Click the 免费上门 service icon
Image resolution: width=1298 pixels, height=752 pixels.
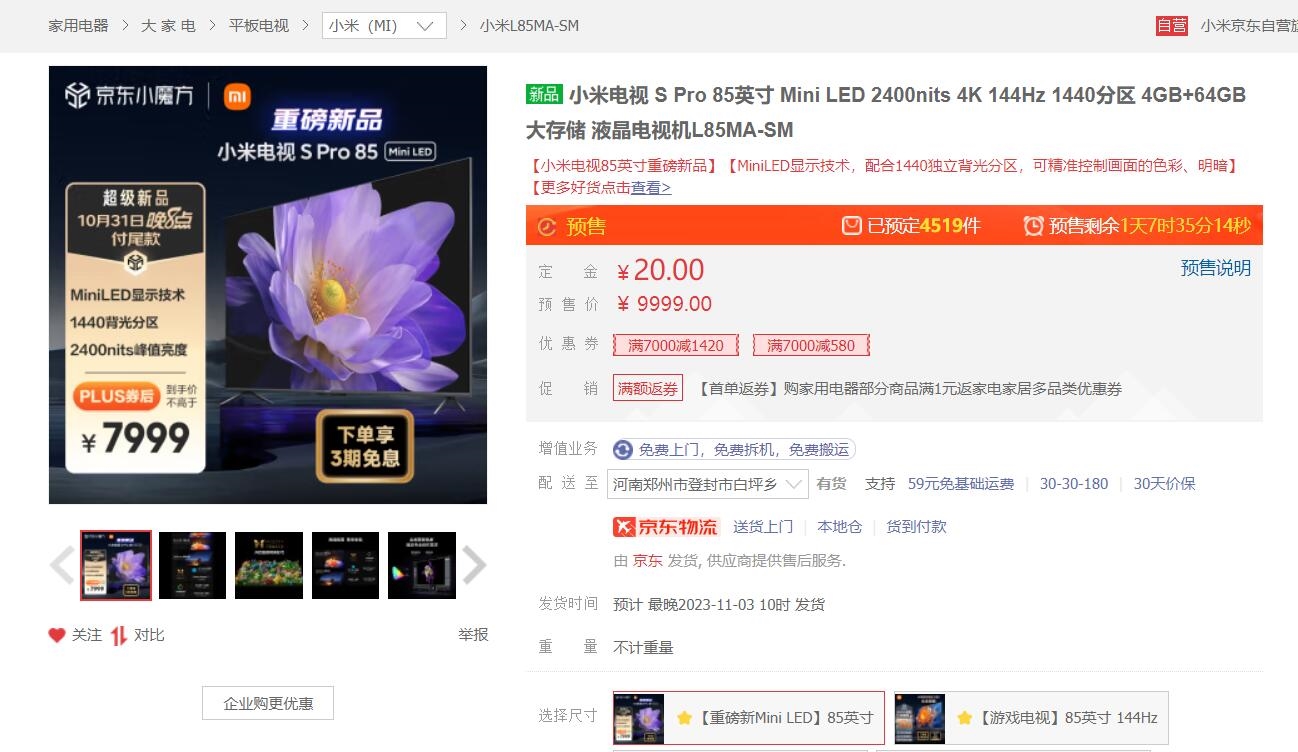point(623,450)
